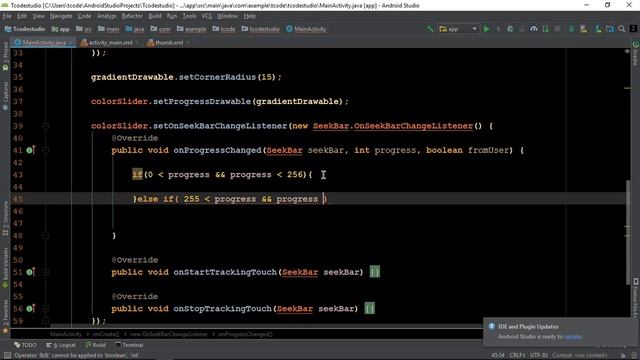Click Tcodestudio breadcrumb in navigation bar
640x360 pixels.
[25, 29]
